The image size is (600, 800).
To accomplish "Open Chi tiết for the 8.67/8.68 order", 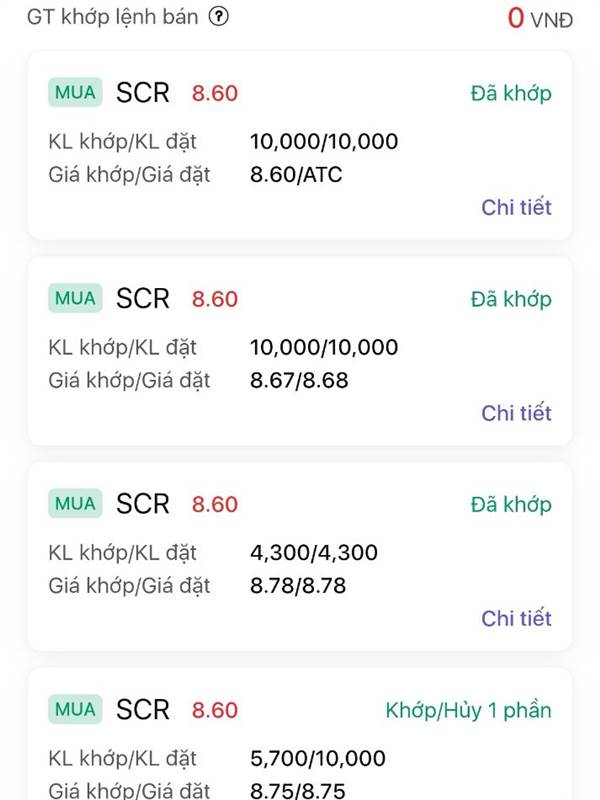I will point(516,413).
